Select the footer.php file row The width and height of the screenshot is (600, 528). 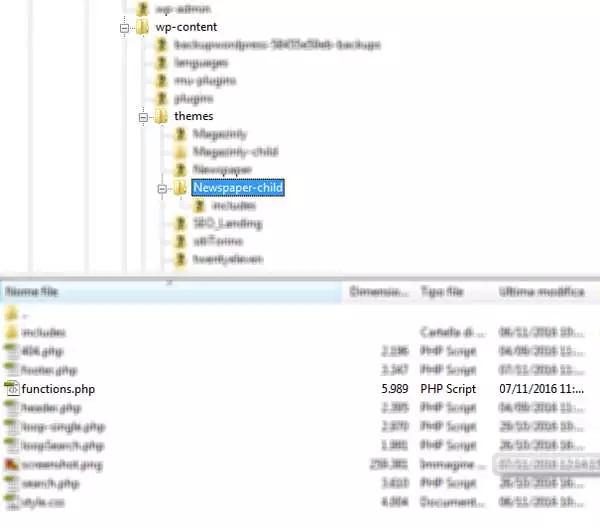pyautogui.click(x=294, y=370)
